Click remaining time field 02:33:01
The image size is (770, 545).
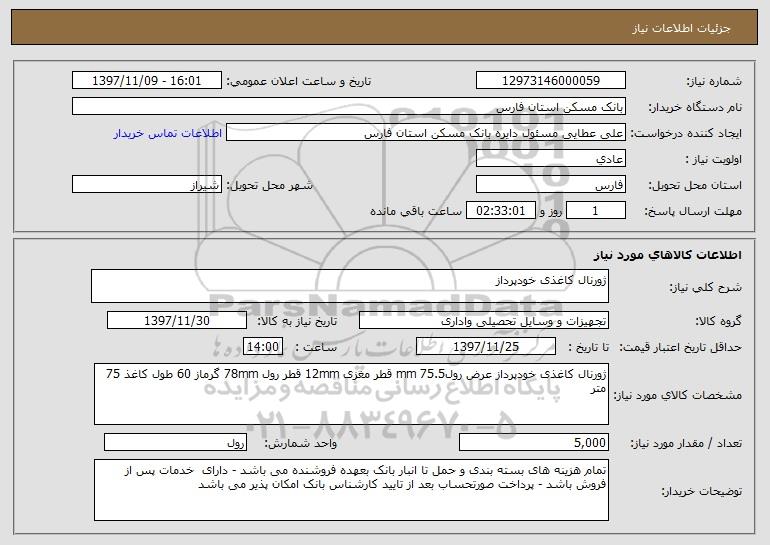click(500, 211)
